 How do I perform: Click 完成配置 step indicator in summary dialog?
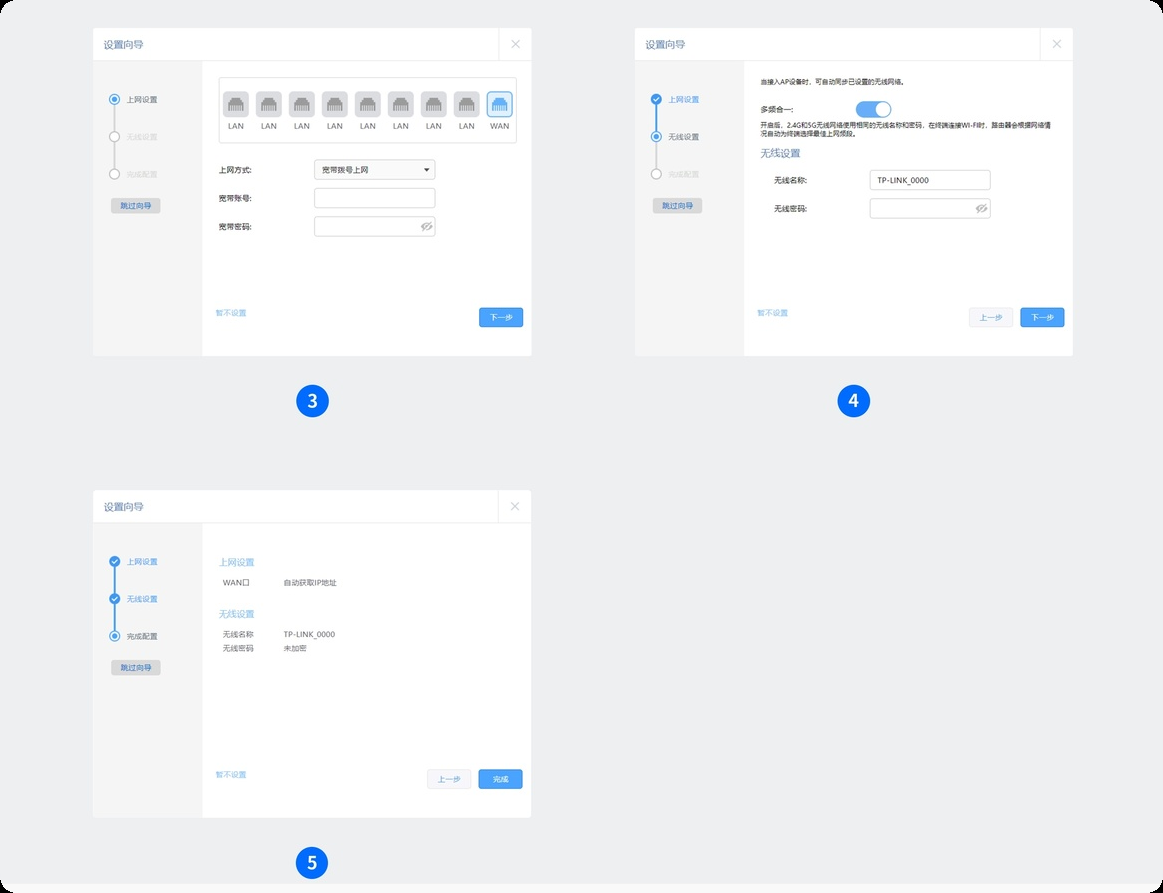click(115, 636)
